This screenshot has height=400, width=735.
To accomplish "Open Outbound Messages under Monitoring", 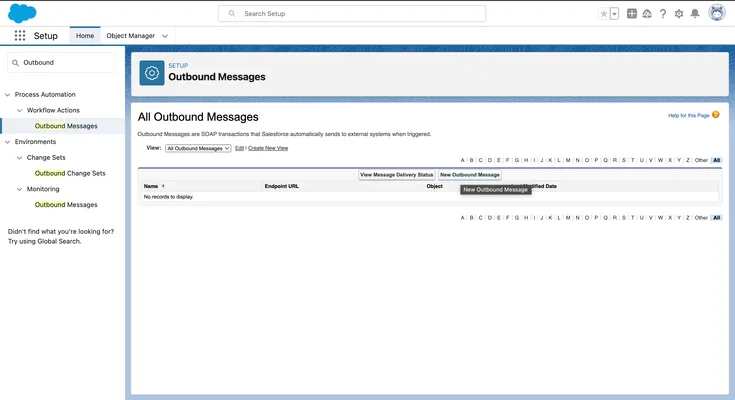I will (66, 205).
